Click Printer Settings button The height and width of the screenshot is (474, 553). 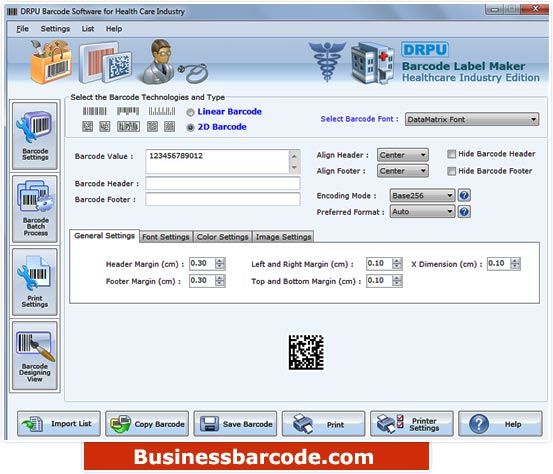(412, 424)
